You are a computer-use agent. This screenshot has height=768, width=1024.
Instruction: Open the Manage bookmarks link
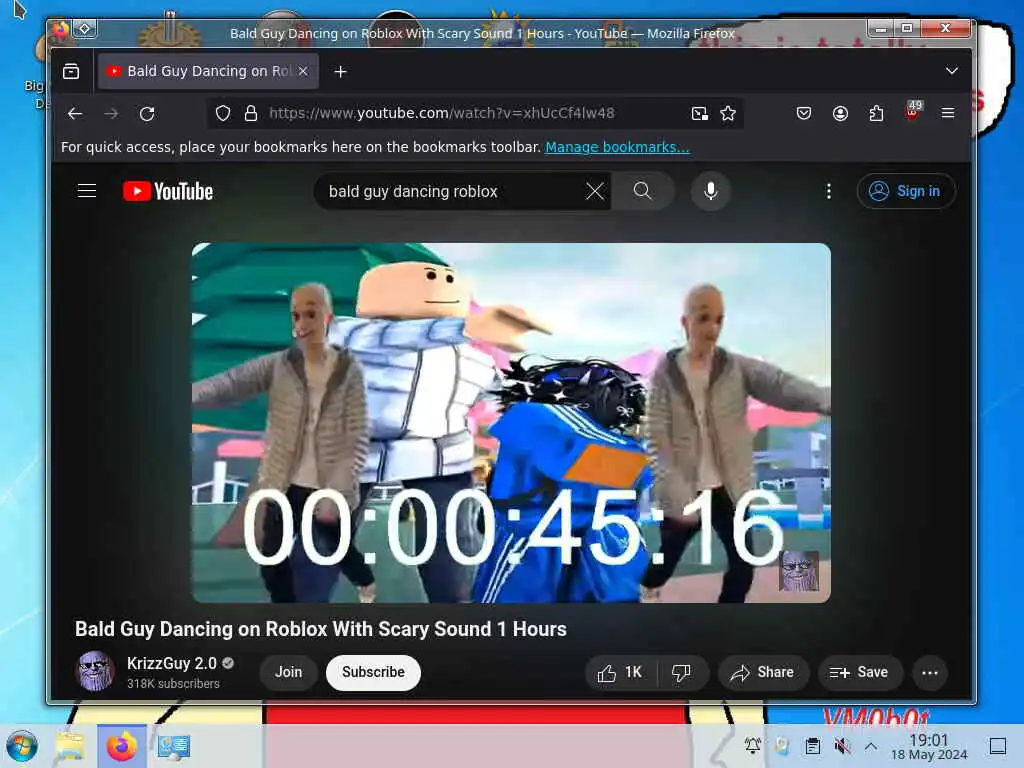click(617, 147)
